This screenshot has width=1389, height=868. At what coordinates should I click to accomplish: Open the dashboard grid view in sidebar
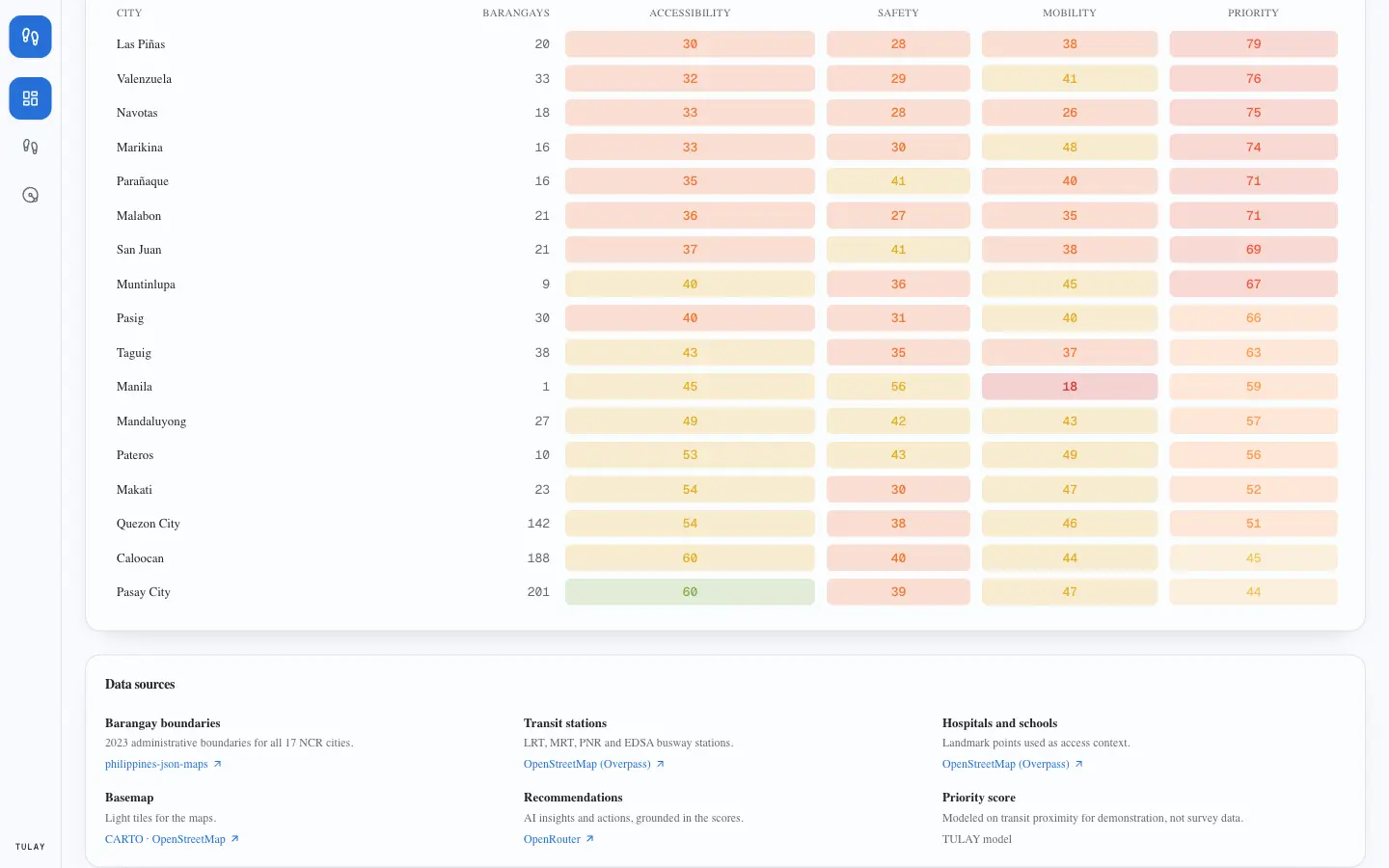[30, 98]
